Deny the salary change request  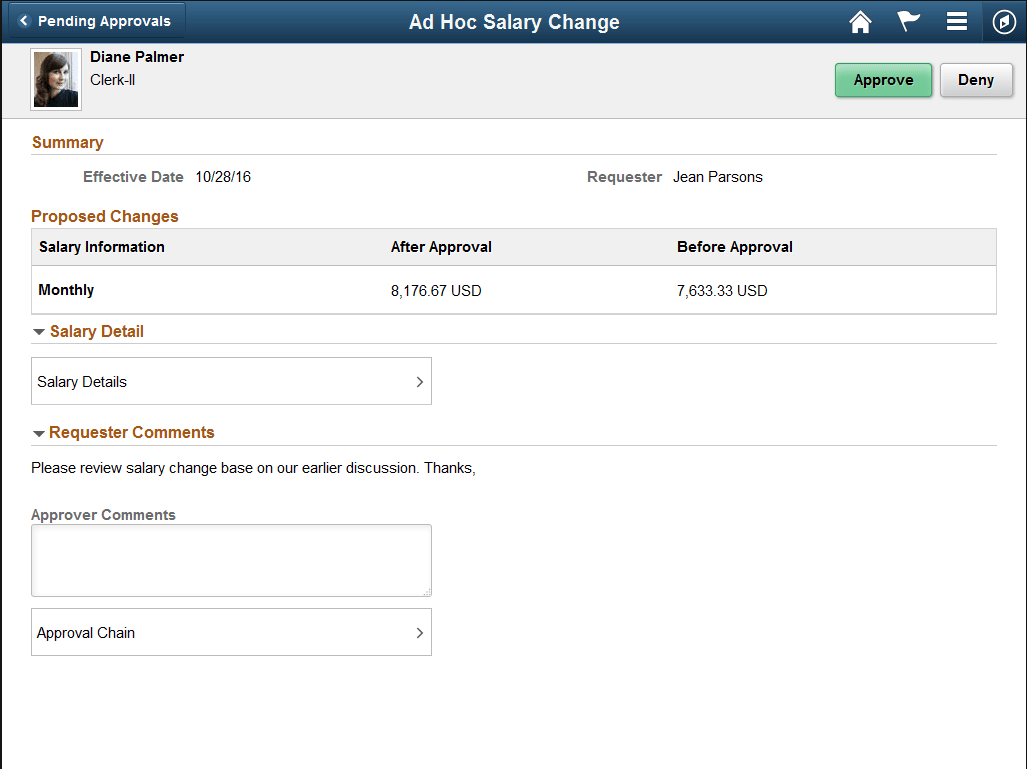(976, 79)
